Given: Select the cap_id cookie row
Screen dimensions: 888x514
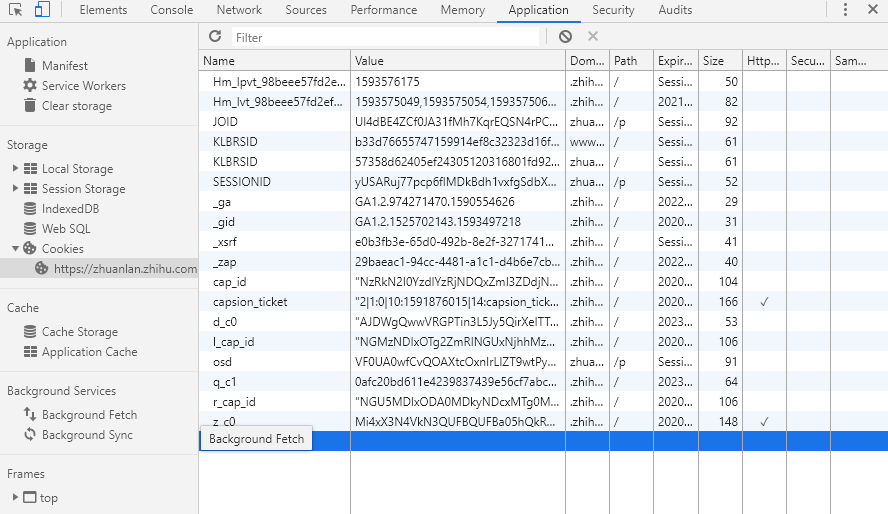Looking at the screenshot, I should [x=544, y=282].
